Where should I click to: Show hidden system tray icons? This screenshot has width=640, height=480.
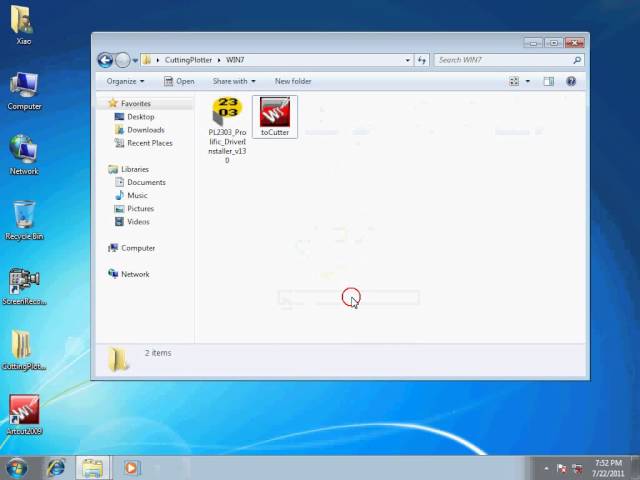point(546,469)
